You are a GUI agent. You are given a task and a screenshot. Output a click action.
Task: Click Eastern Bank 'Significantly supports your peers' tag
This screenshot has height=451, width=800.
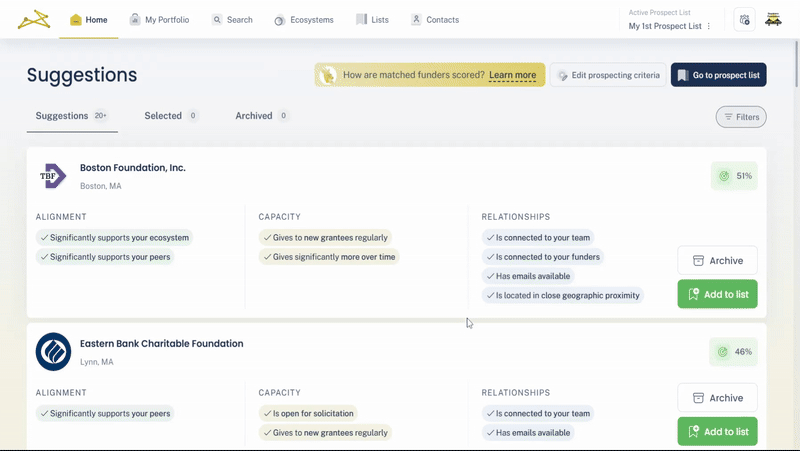point(105,414)
